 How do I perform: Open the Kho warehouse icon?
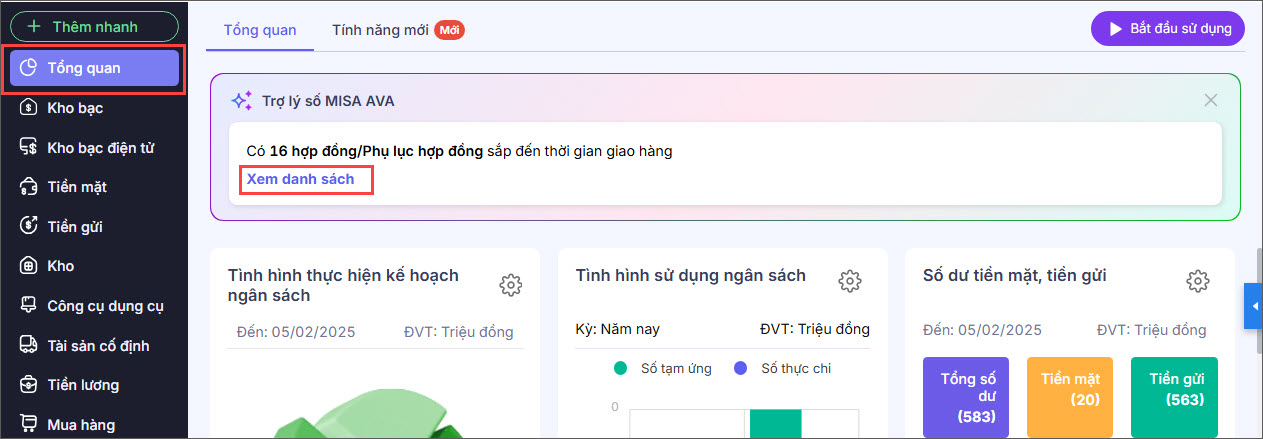pos(28,266)
